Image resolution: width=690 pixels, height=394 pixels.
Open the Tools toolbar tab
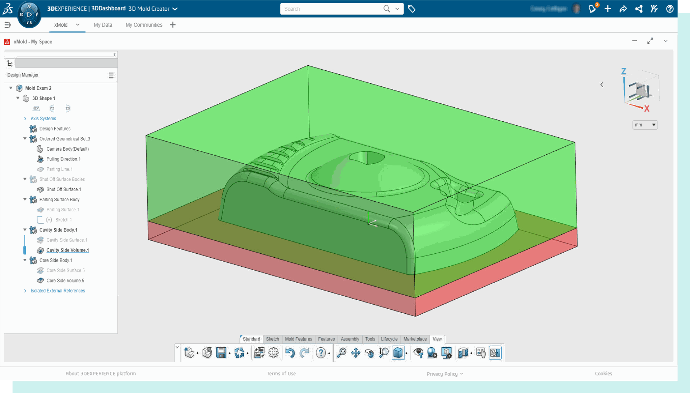(x=370, y=339)
